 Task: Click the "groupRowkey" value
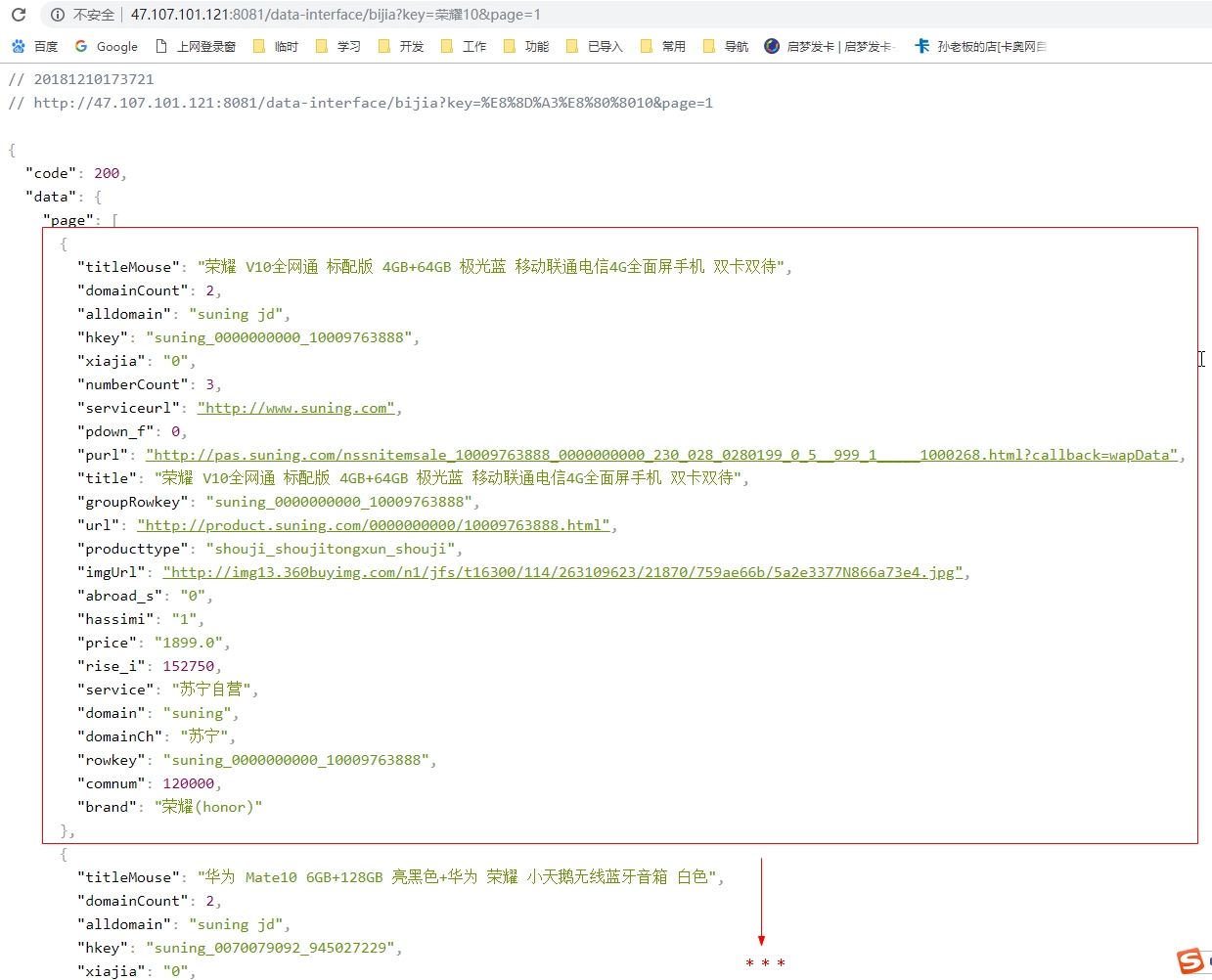click(x=339, y=502)
